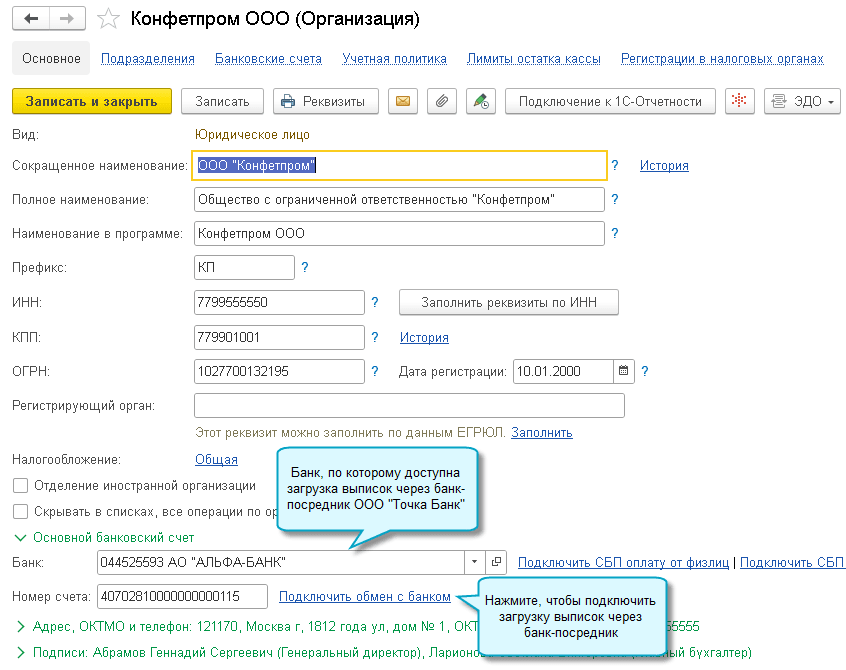
Task: Click the paperclip attachments icon
Action: coord(441,101)
